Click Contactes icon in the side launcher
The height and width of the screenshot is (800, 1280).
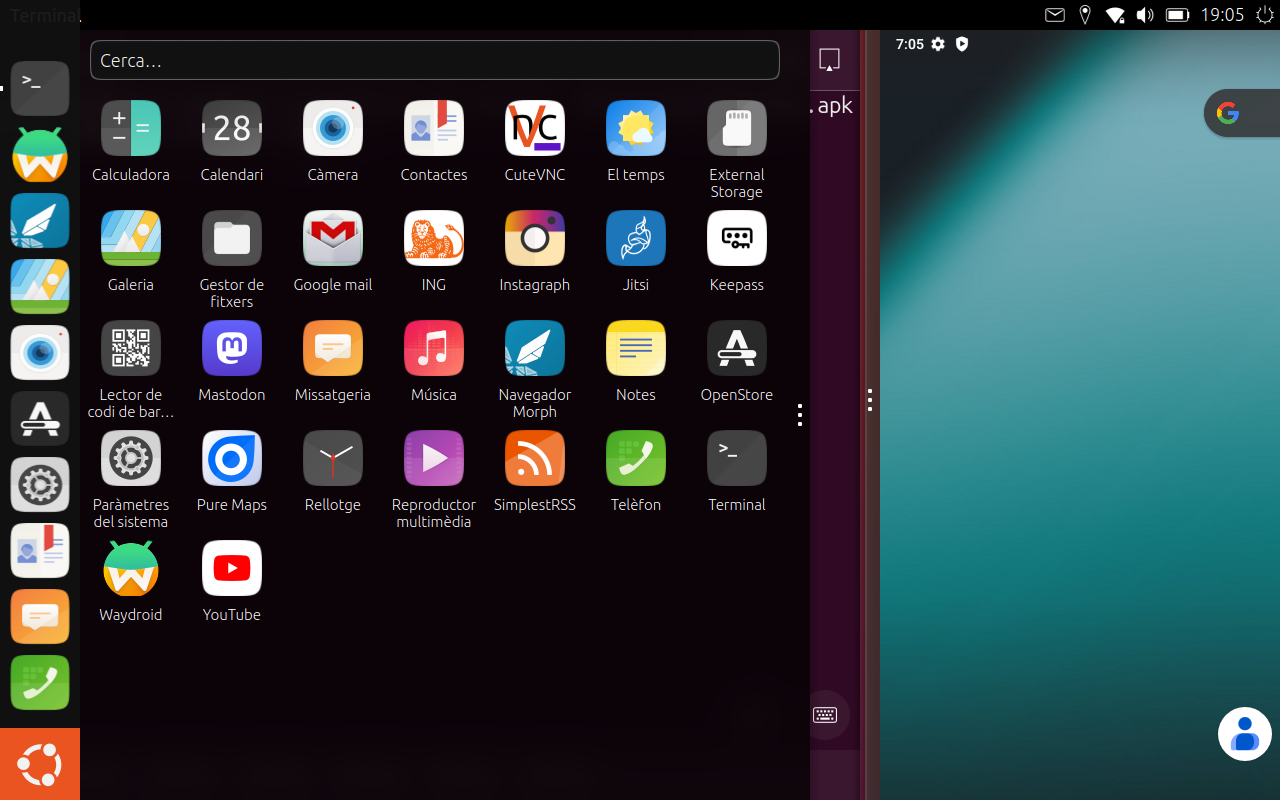(x=40, y=550)
